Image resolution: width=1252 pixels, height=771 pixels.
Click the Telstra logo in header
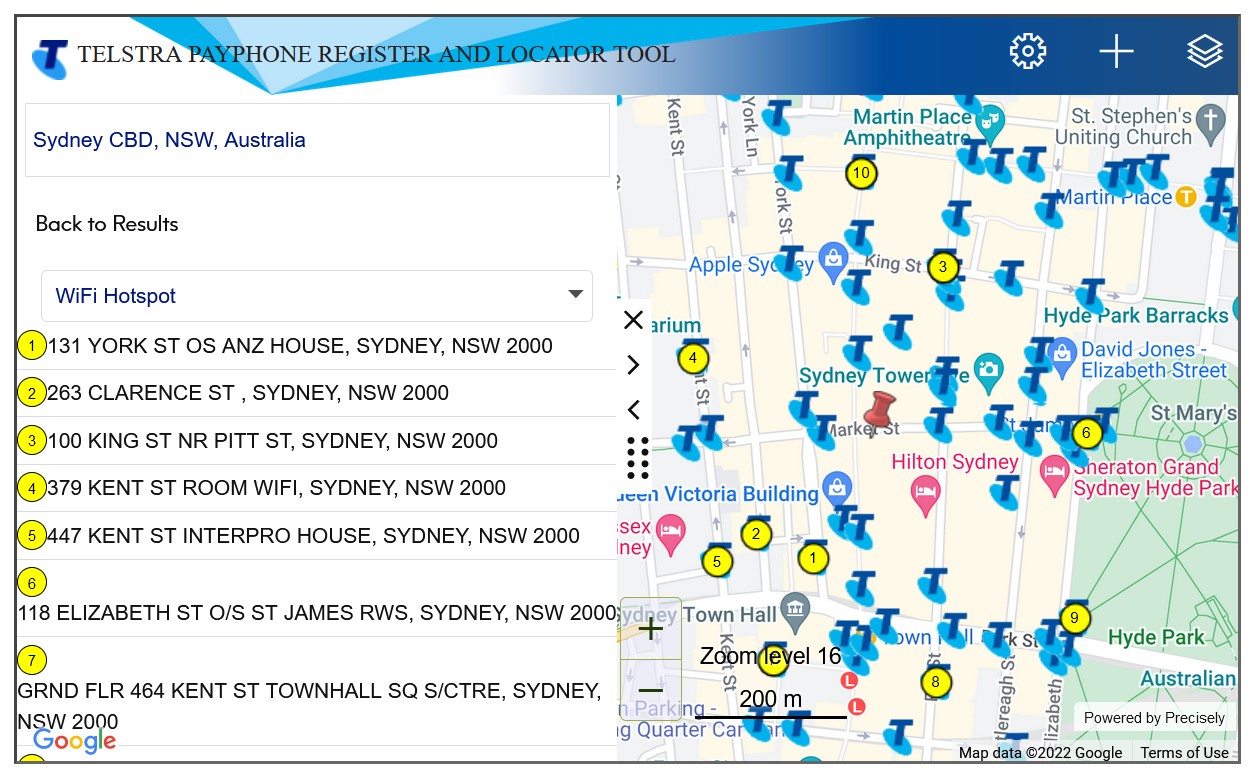(x=50, y=58)
